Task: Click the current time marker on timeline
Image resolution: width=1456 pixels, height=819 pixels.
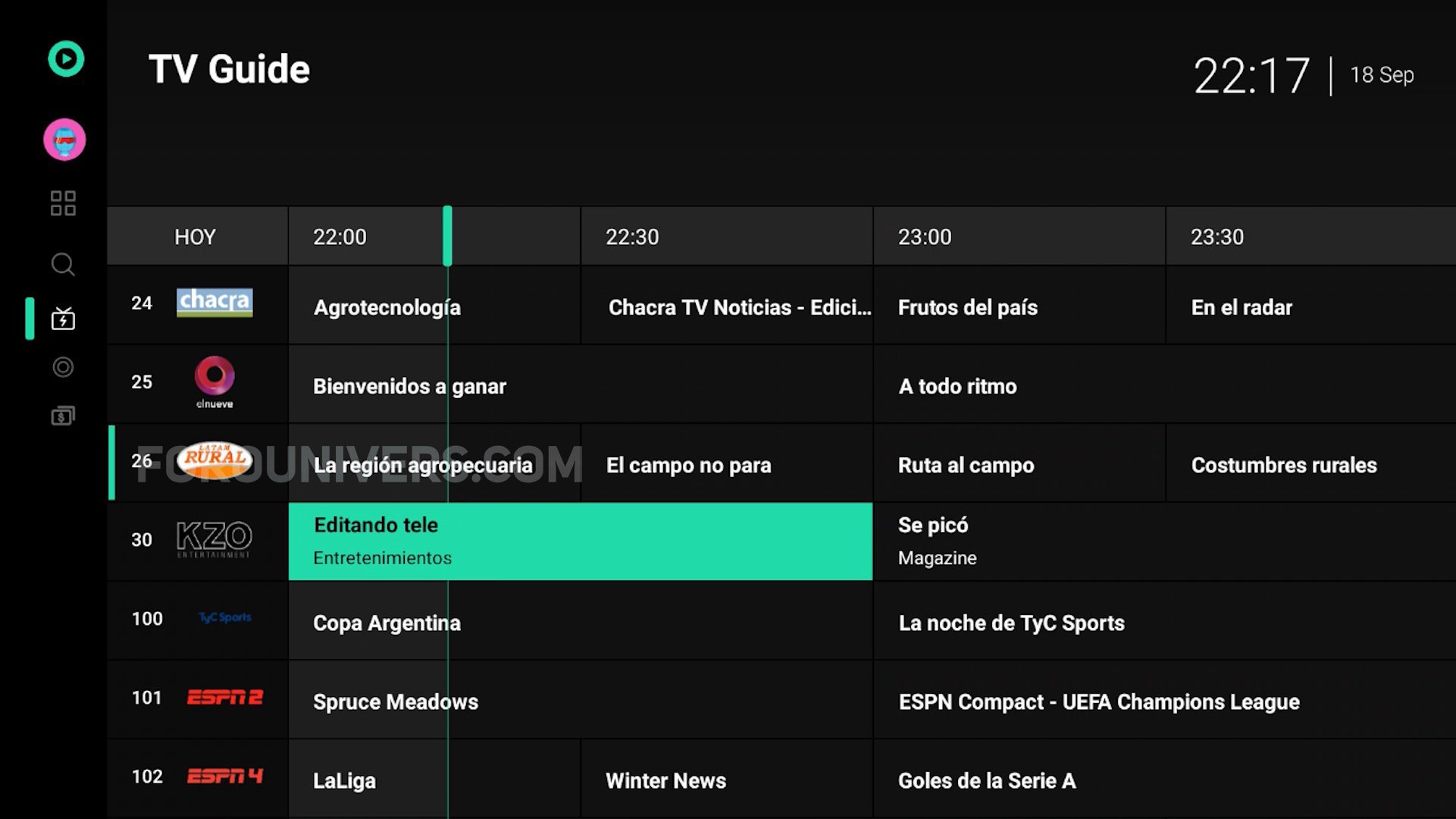Action: coord(447,236)
